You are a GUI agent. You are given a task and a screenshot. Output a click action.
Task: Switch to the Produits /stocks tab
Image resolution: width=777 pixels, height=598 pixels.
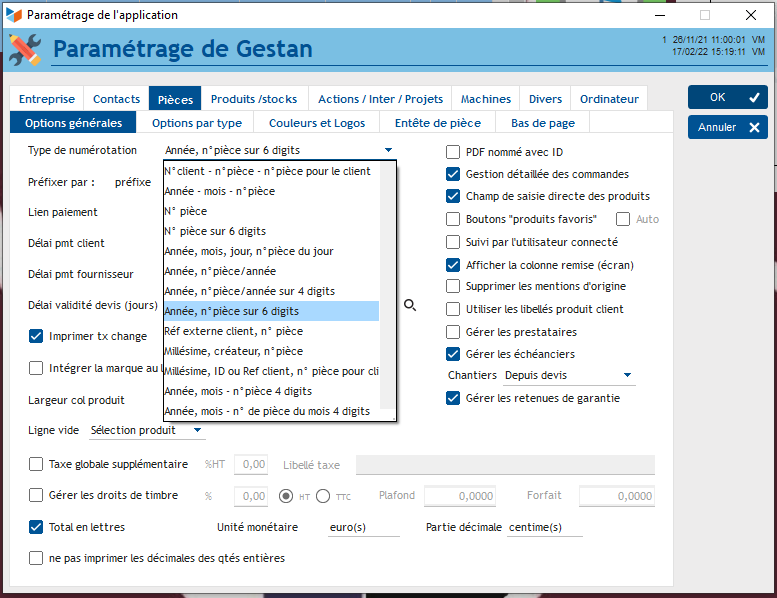[x=253, y=99]
